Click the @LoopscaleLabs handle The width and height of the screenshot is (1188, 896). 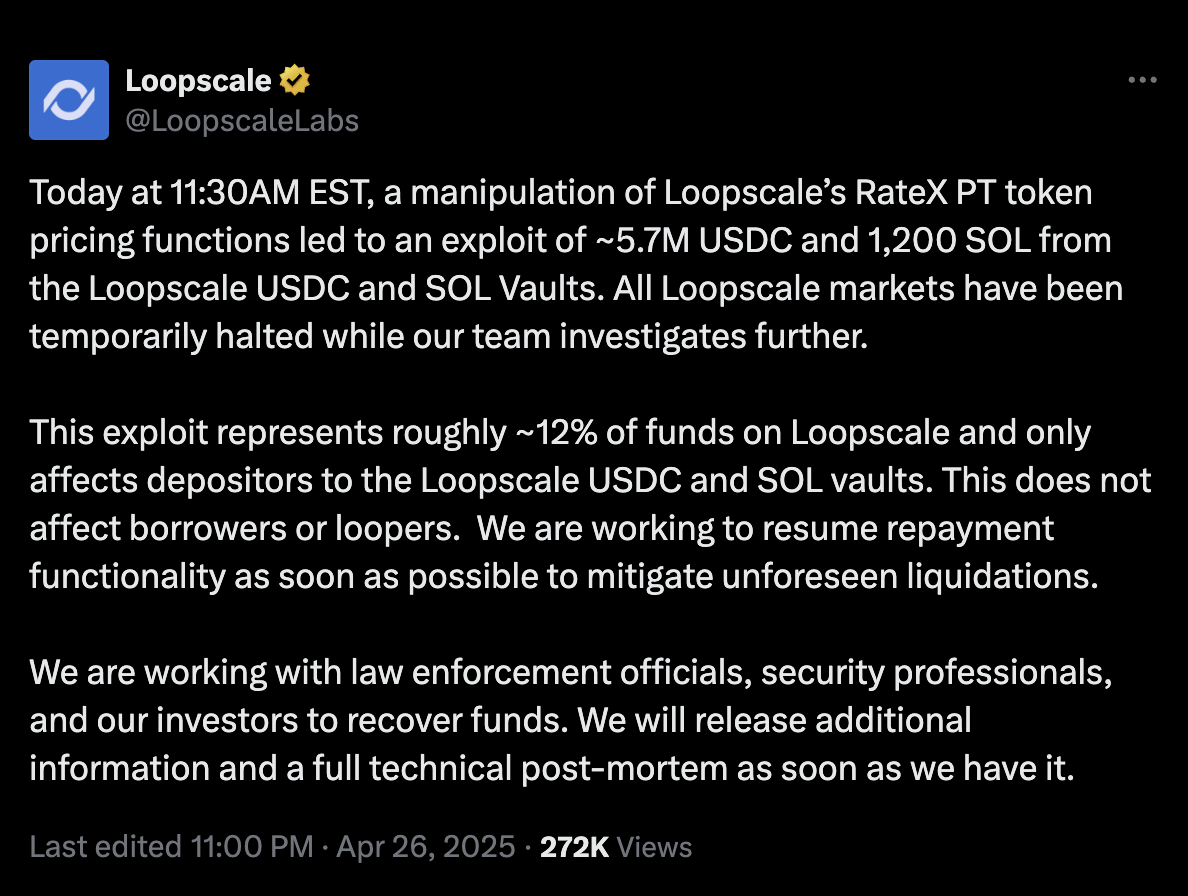242,121
